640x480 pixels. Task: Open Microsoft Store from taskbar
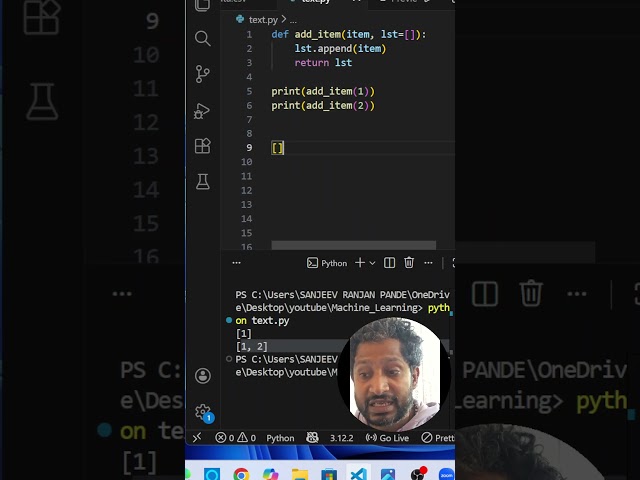point(329,474)
